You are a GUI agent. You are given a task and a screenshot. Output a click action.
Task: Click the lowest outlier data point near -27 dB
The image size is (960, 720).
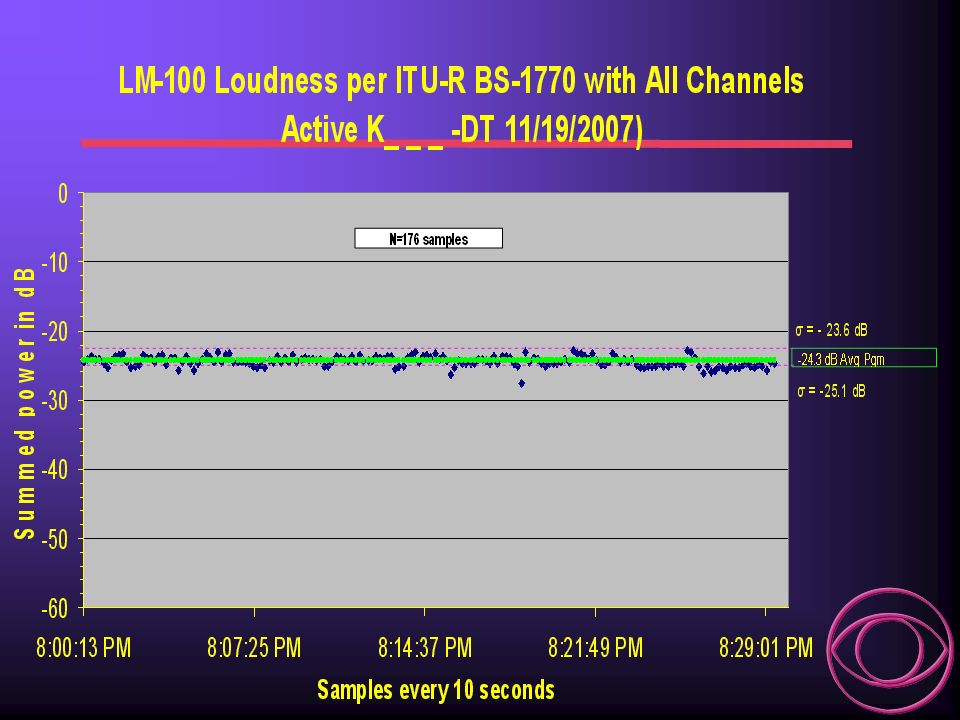522,383
